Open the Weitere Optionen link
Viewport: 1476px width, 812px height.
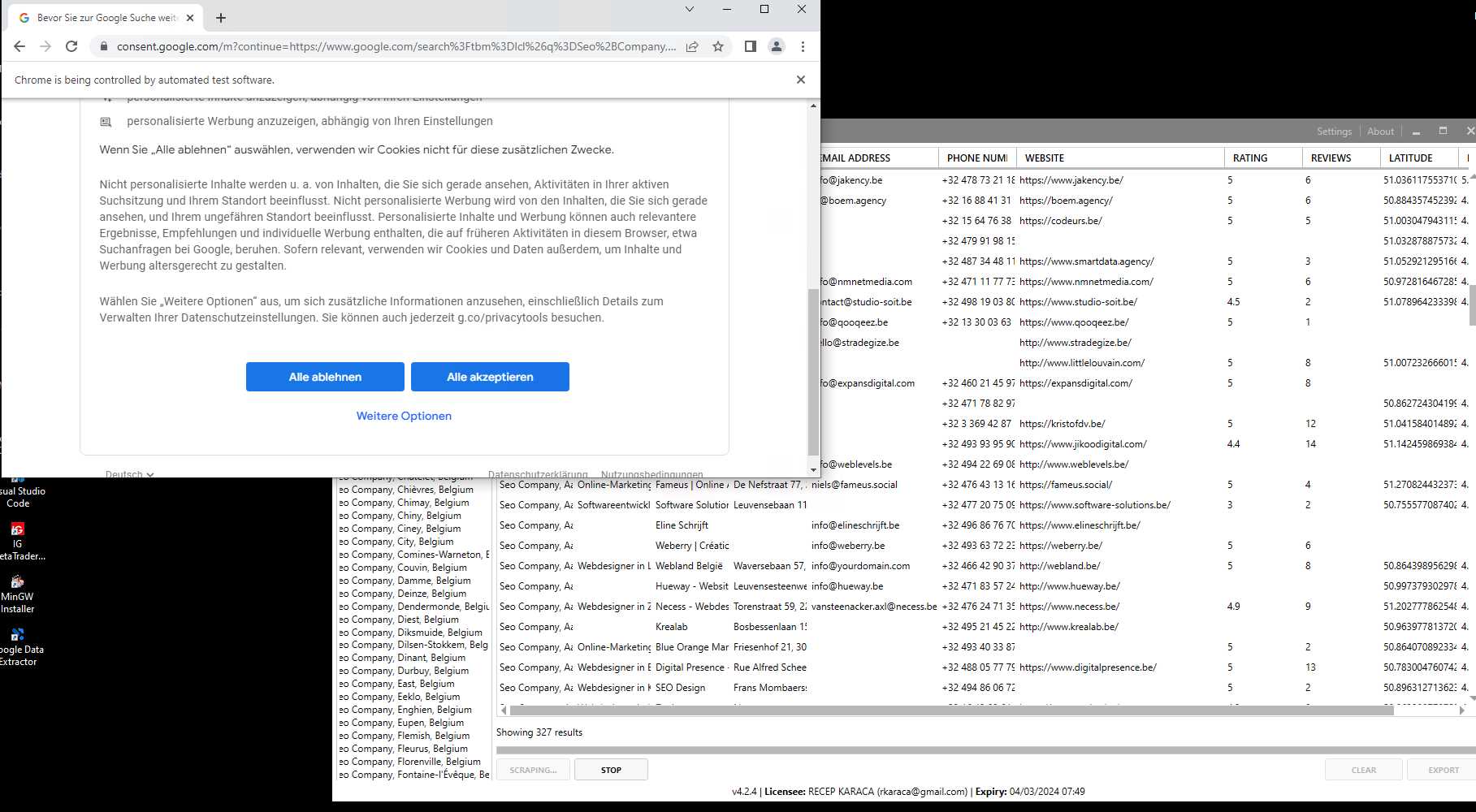pyautogui.click(x=404, y=416)
